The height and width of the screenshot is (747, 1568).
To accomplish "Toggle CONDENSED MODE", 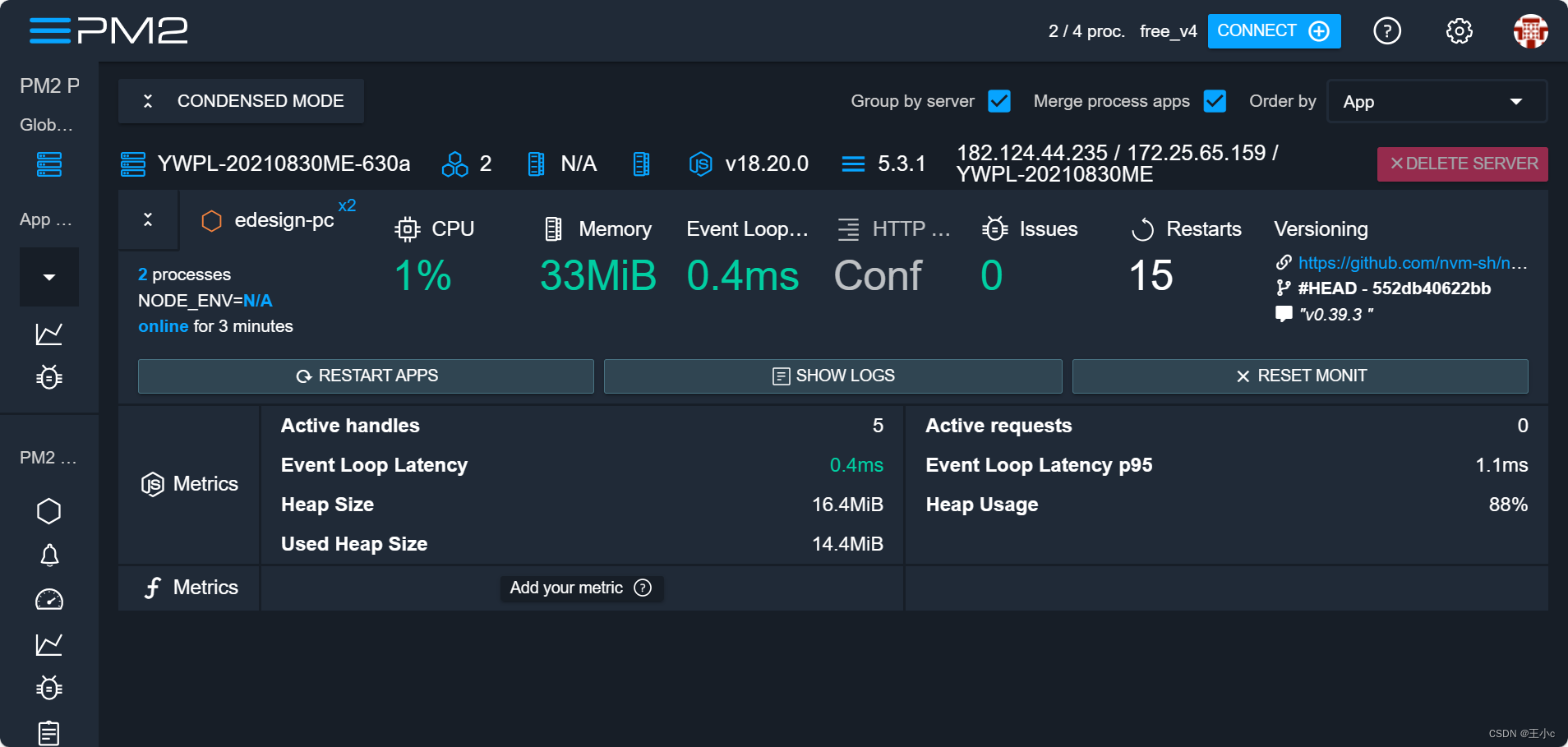I will 241,101.
